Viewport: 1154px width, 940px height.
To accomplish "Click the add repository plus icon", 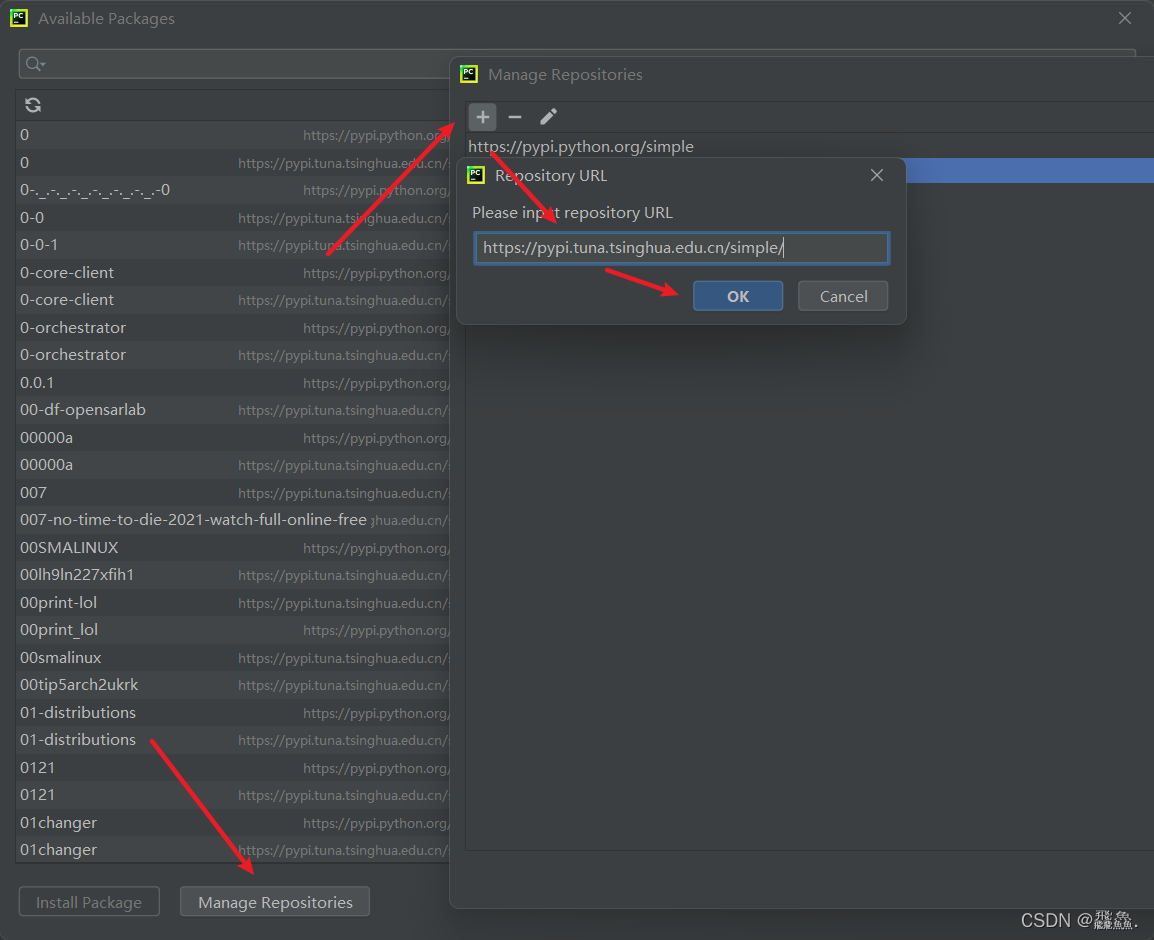I will coord(483,116).
